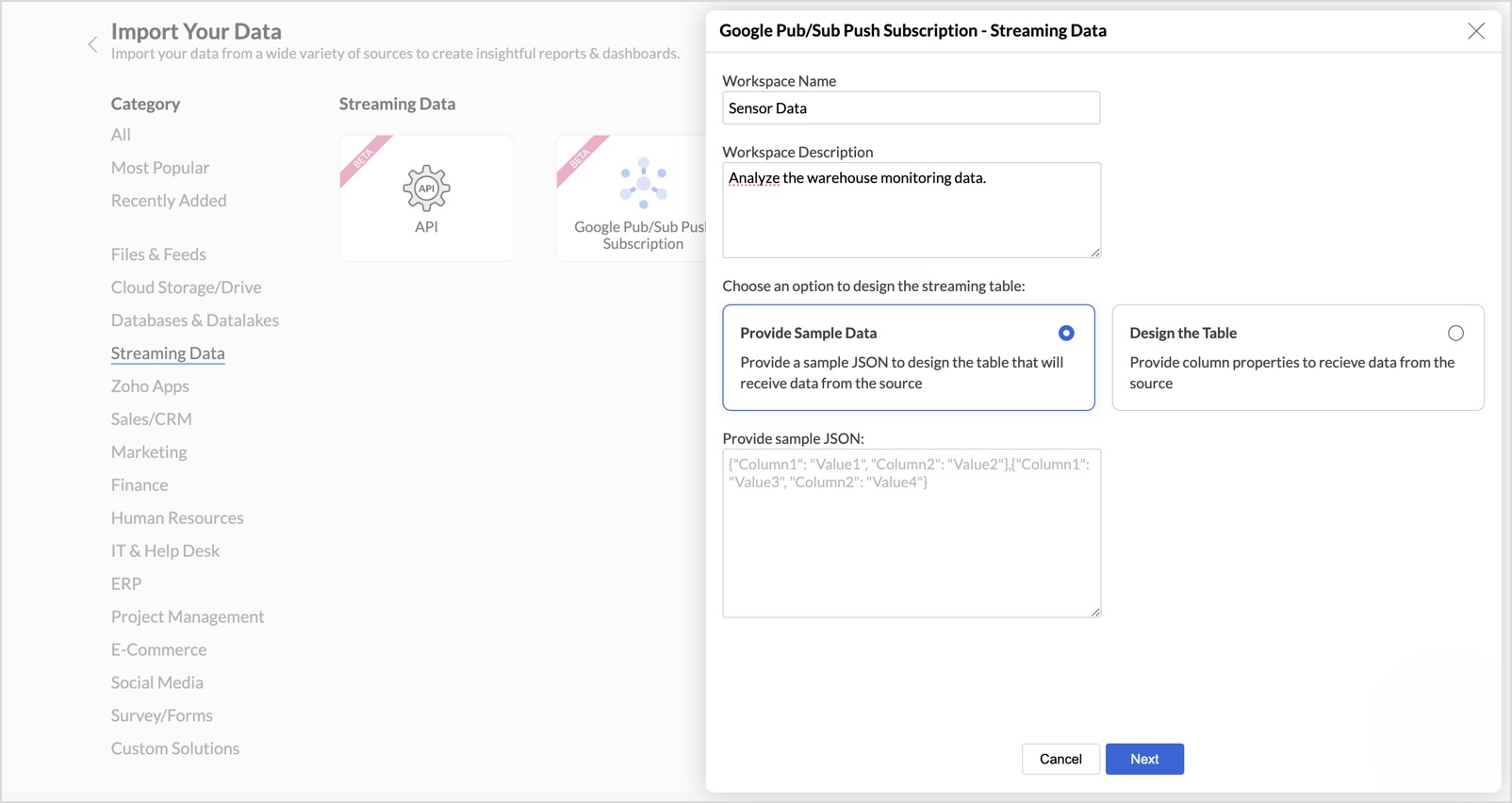Click the Workspace Name input field
This screenshot has width=1512, height=803.
[x=911, y=108]
